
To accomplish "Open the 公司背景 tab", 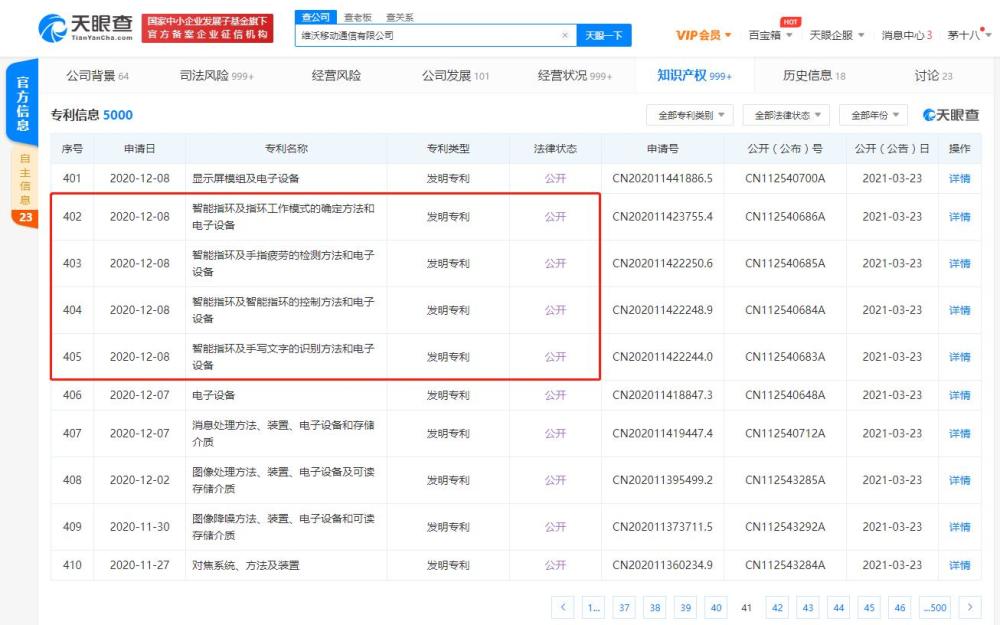I will coord(97,76).
